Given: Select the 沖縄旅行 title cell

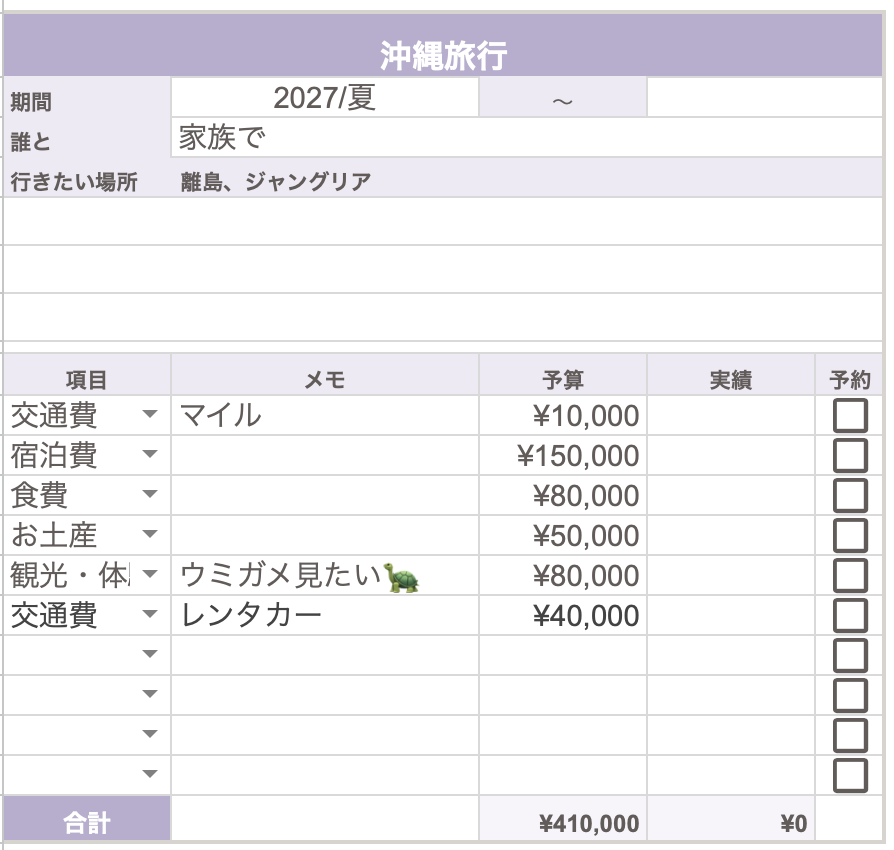Looking at the screenshot, I should pos(443,46).
